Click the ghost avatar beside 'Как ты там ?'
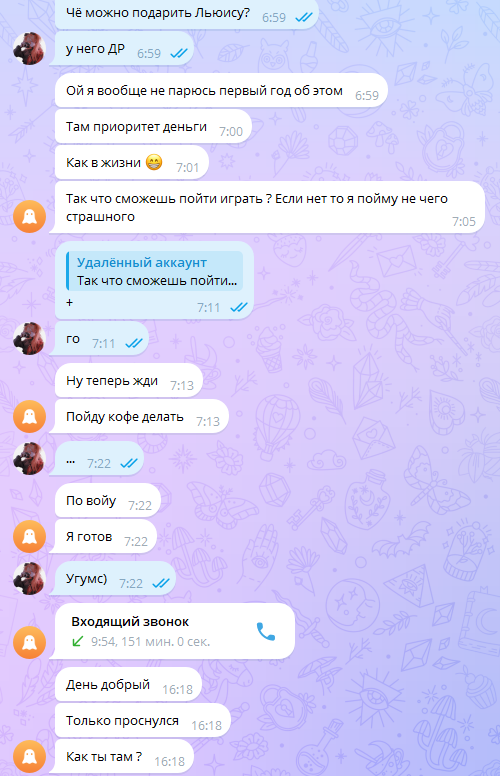 tap(29, 756)
